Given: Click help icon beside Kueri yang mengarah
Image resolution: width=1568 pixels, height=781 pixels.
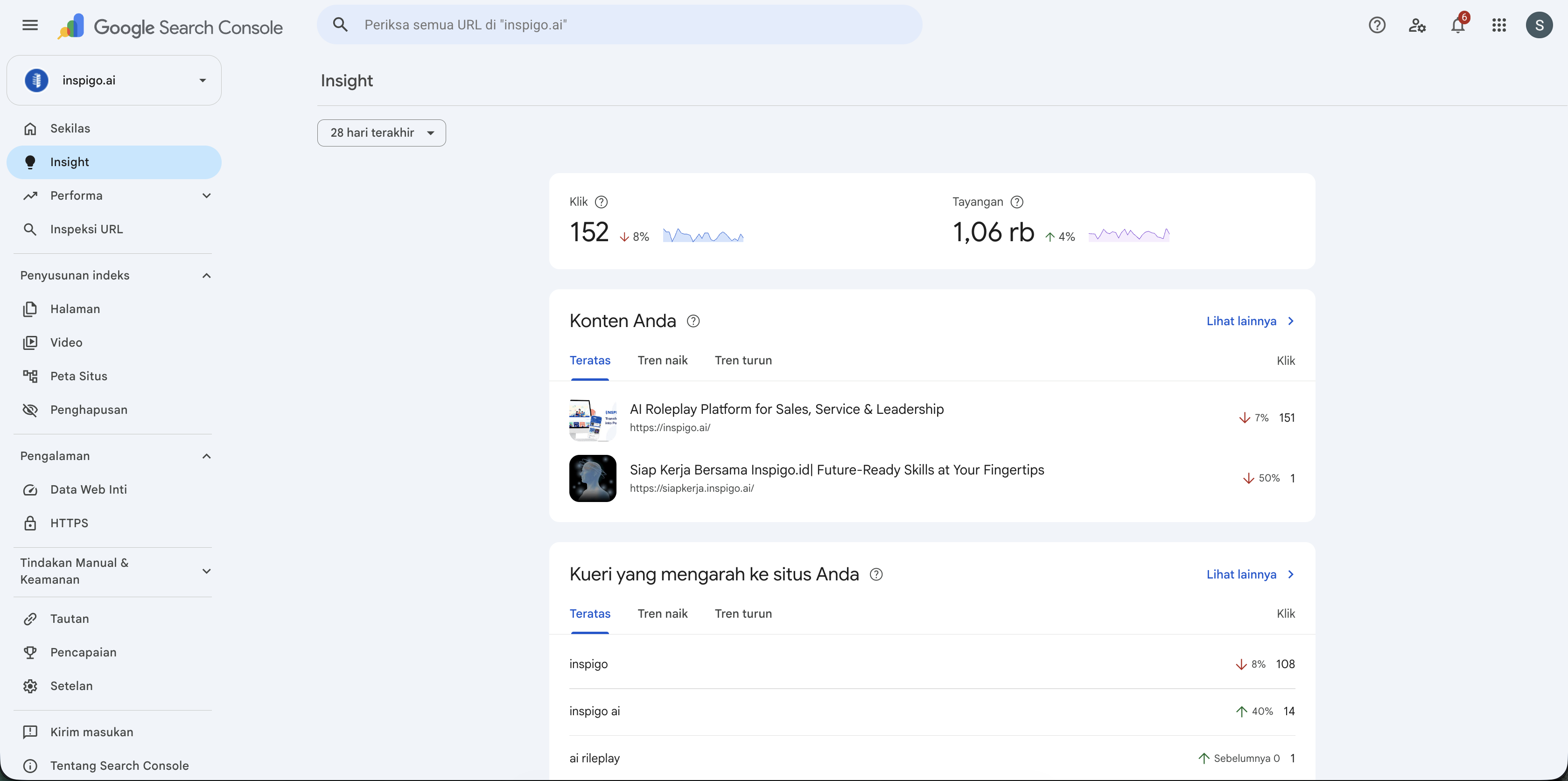Looking at the screenshot, I should coord(876,574).
